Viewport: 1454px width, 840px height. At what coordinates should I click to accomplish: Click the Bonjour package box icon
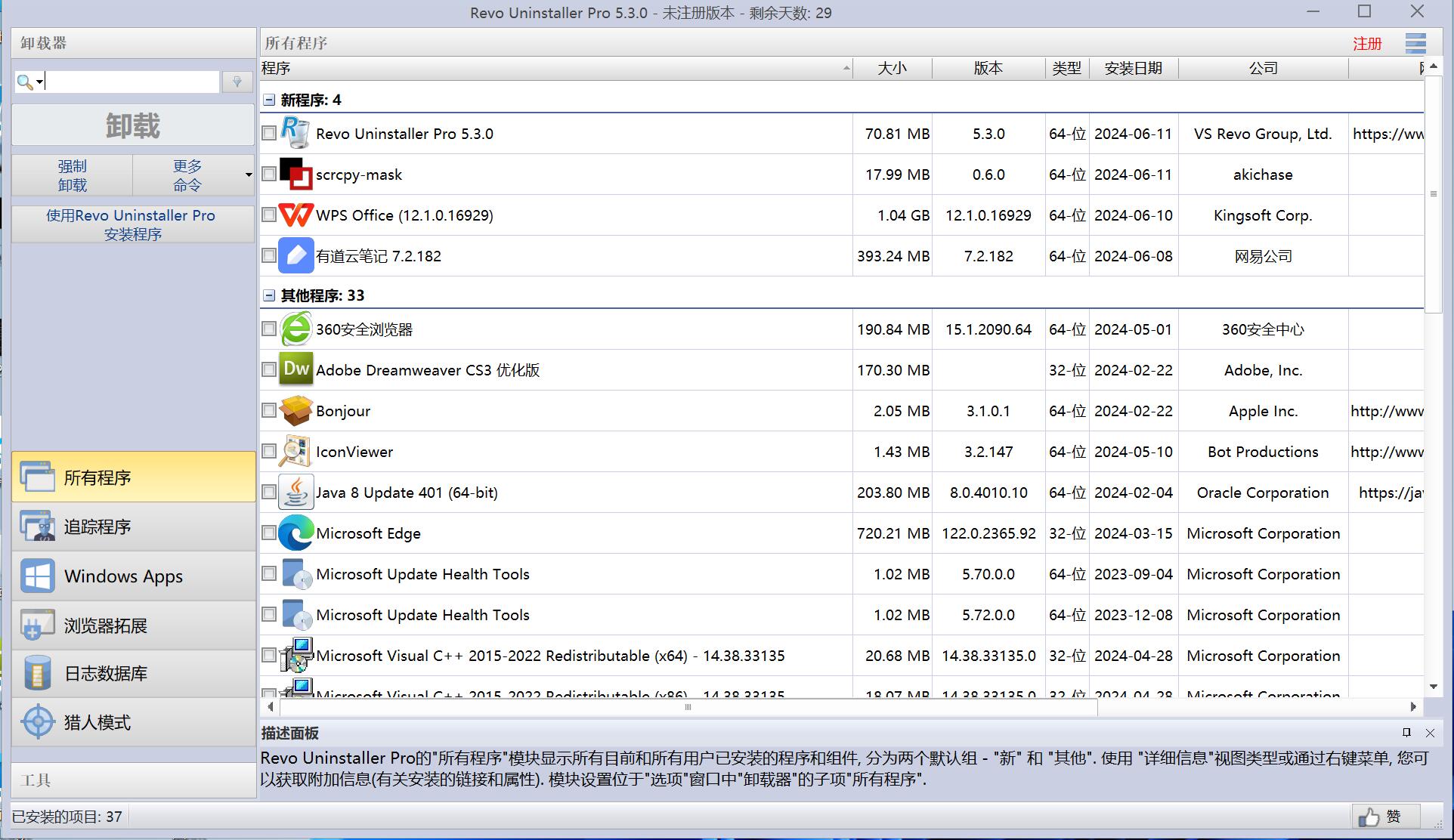[295, 410]
